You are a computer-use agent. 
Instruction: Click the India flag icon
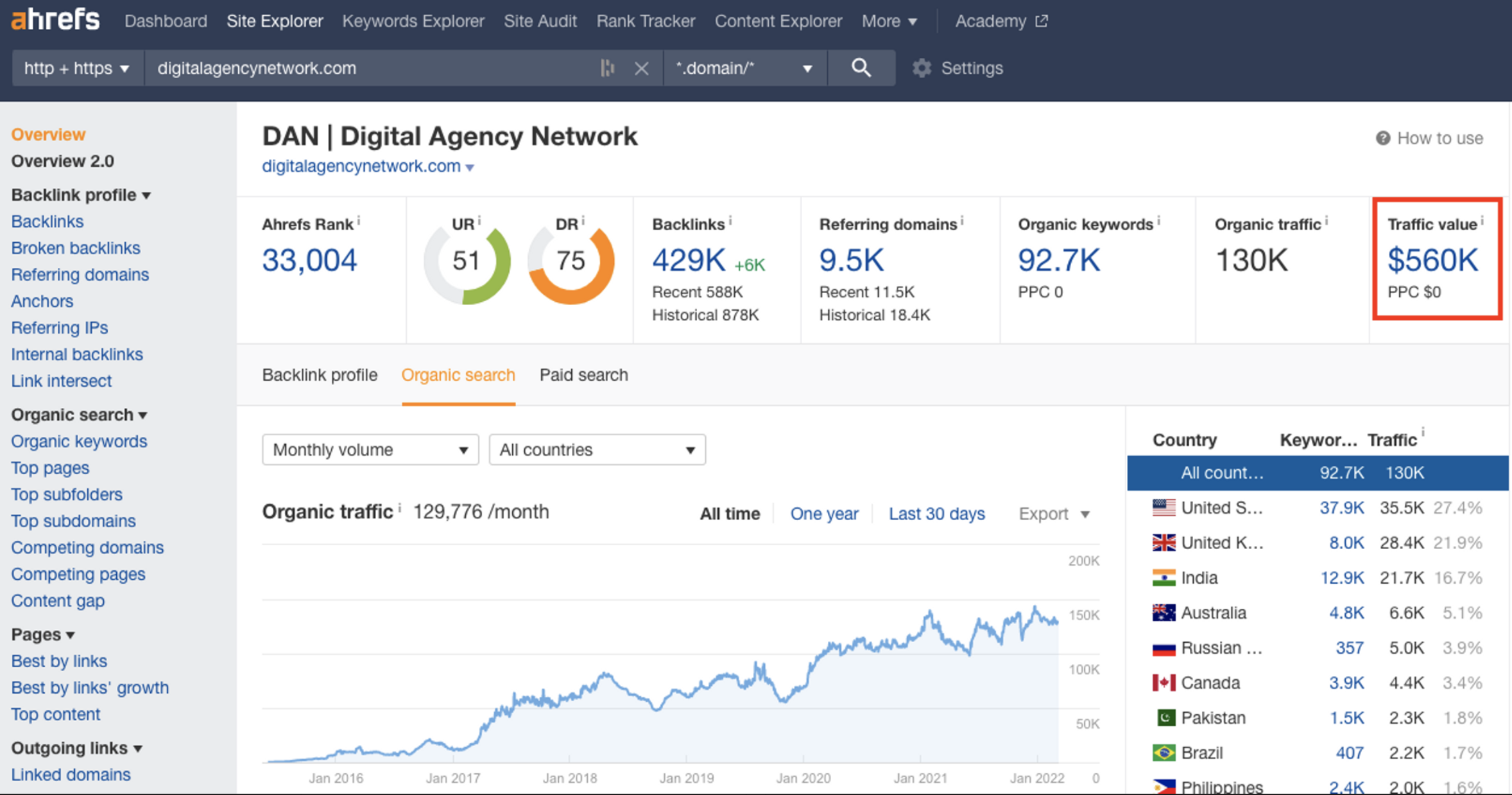[1164, 577]
